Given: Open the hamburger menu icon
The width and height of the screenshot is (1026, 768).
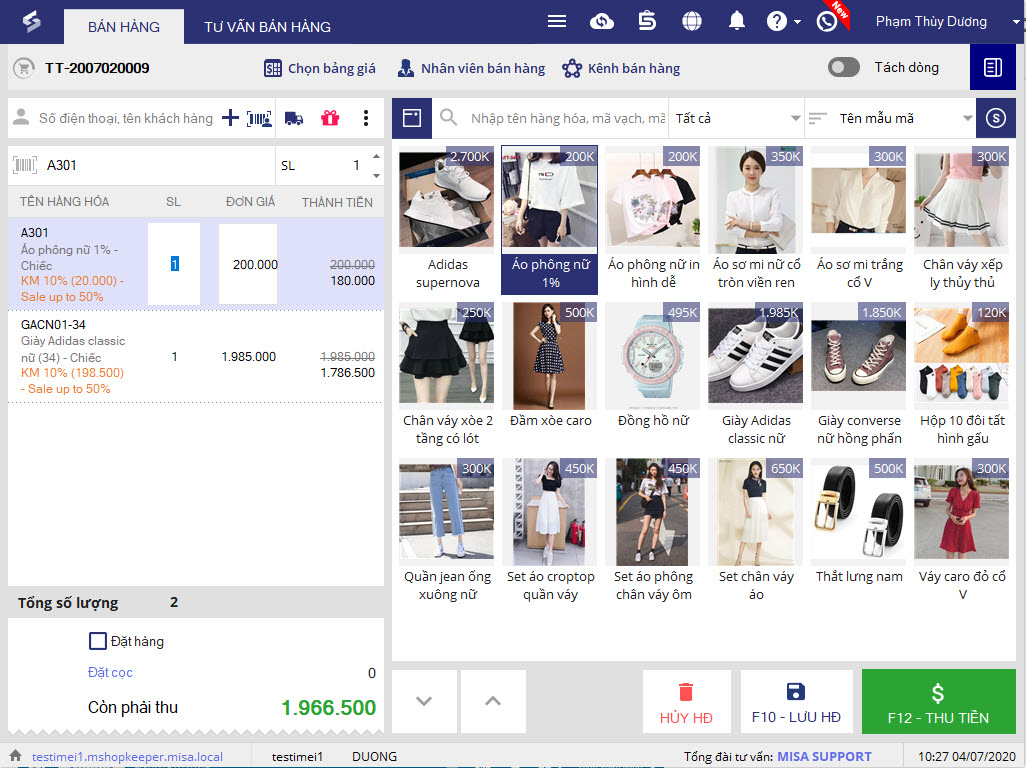Looking at the screenshot, I should coord(557,22).
